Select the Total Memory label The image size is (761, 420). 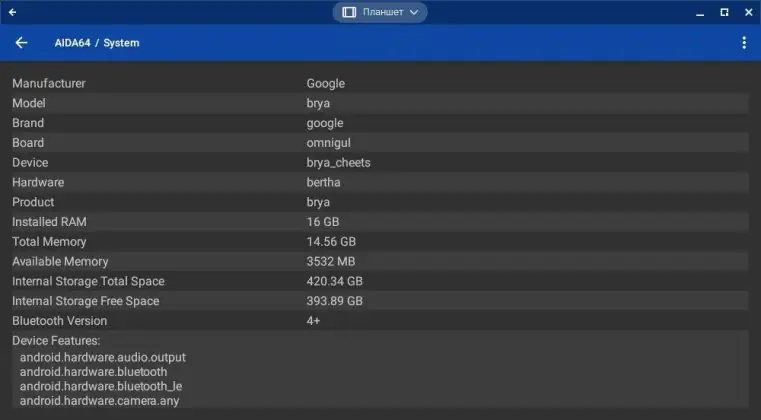pos(49,242)
